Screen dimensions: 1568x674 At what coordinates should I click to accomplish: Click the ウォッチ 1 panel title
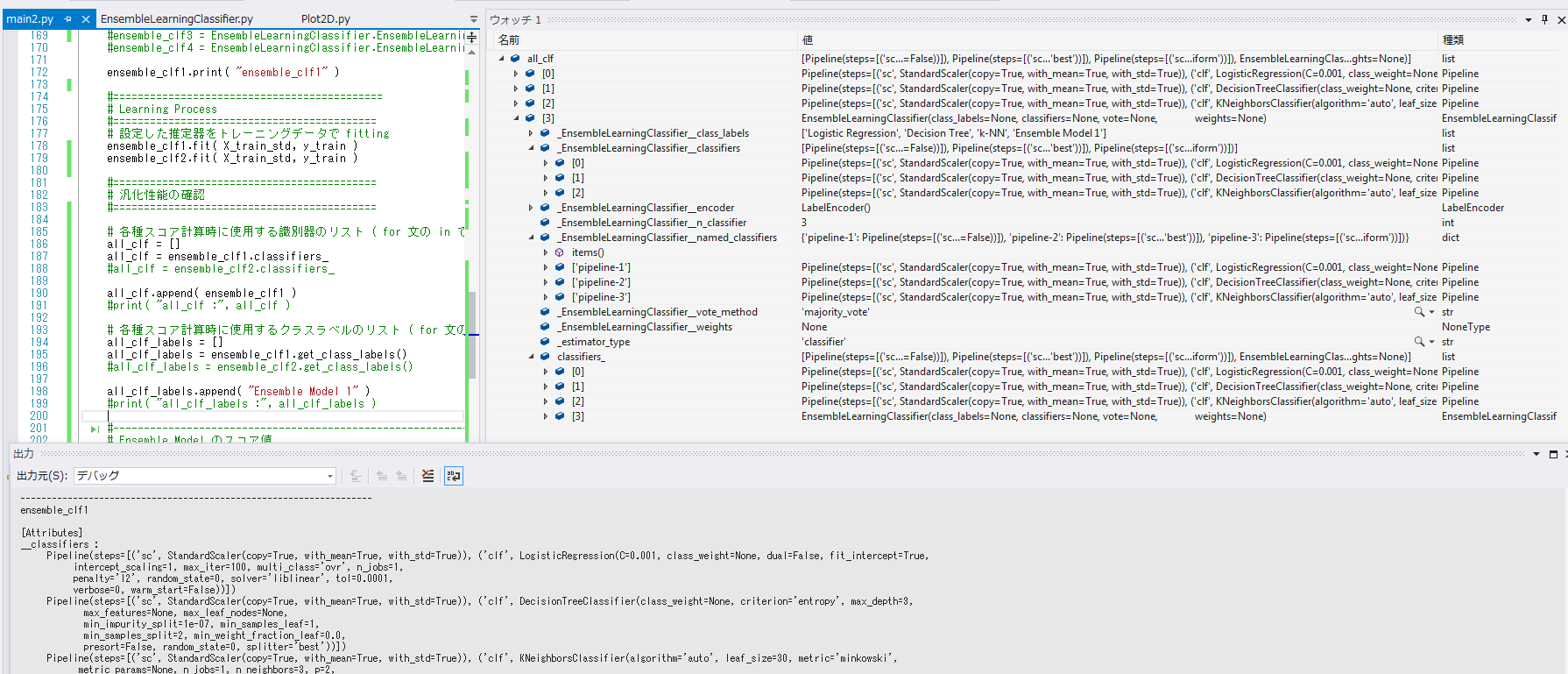click(x=515, y=19)
